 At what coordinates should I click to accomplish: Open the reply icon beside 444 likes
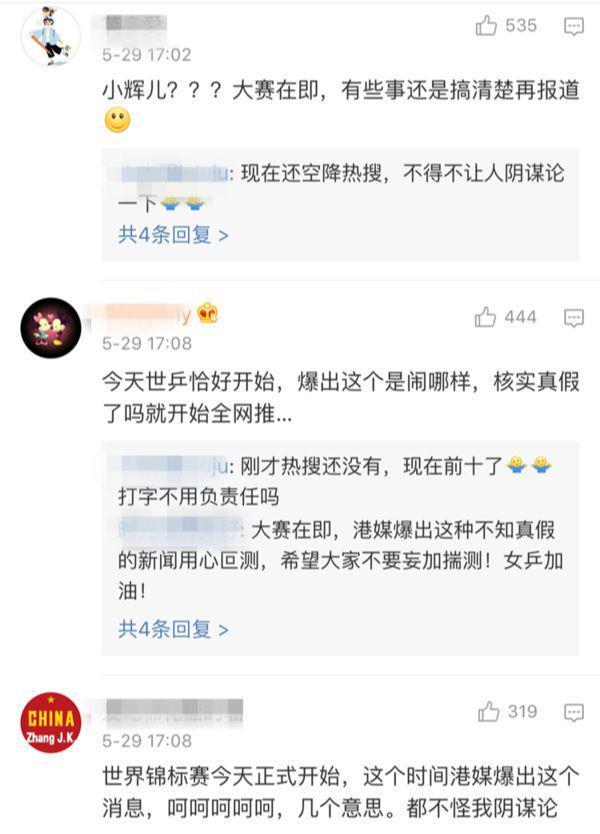point(573,318)
